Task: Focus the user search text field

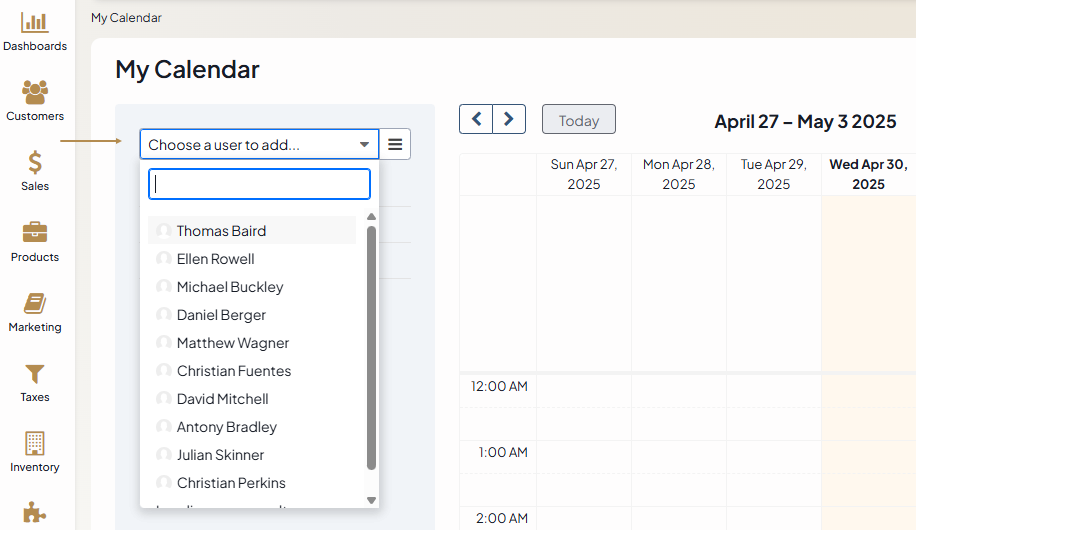Action: coord(259,184)
